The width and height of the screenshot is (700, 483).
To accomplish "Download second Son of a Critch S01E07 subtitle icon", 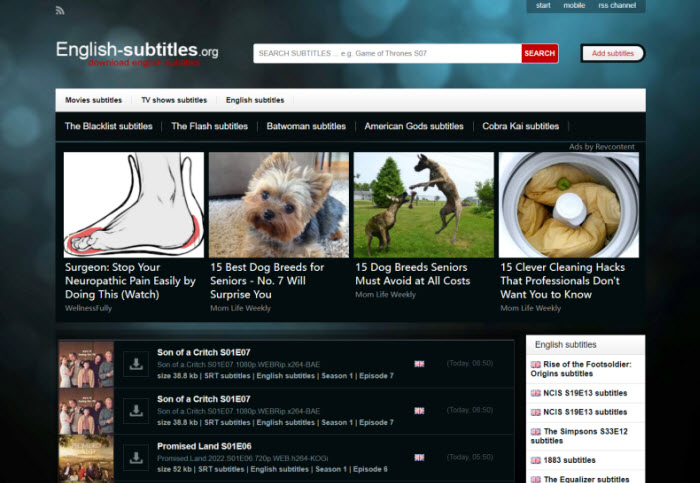I will (136, 411).
